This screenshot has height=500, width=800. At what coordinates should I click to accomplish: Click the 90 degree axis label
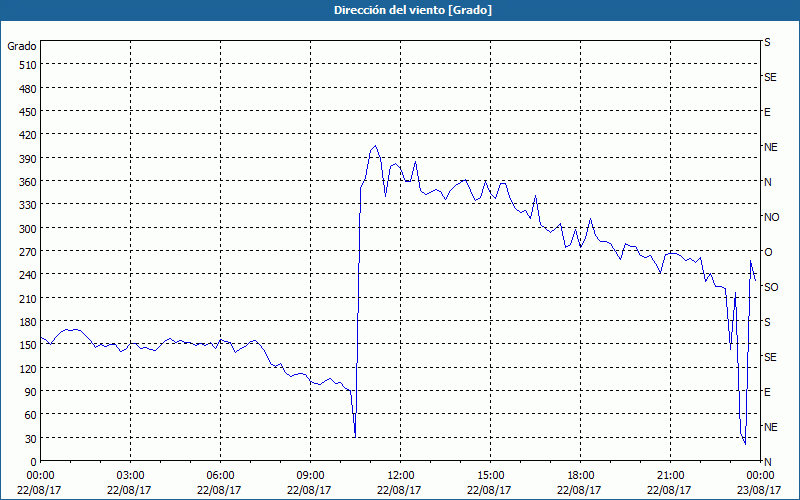click(31, 392)
